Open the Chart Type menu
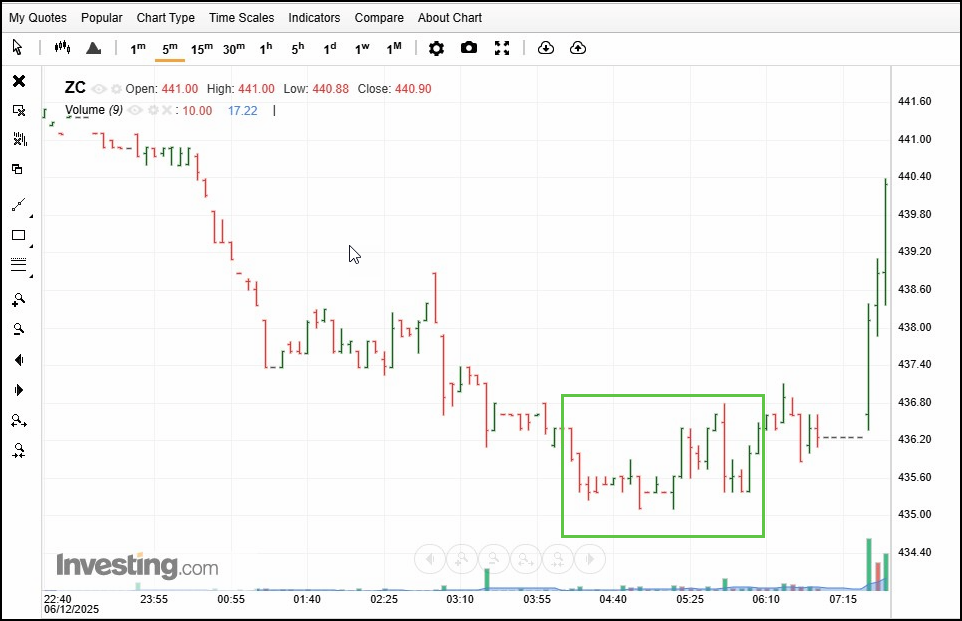Screen dimensions: 962x621 tap(166, 18)
